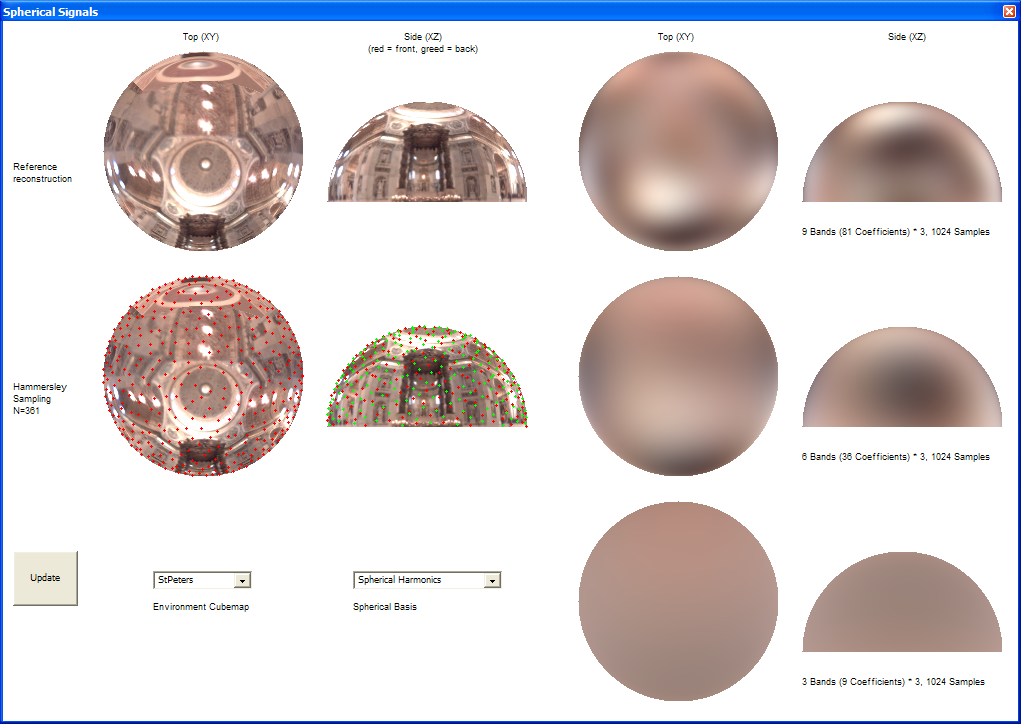Select the 9 Bands side view dome
This screenshot has width=1021, height=724.
(x=902, y=152)
